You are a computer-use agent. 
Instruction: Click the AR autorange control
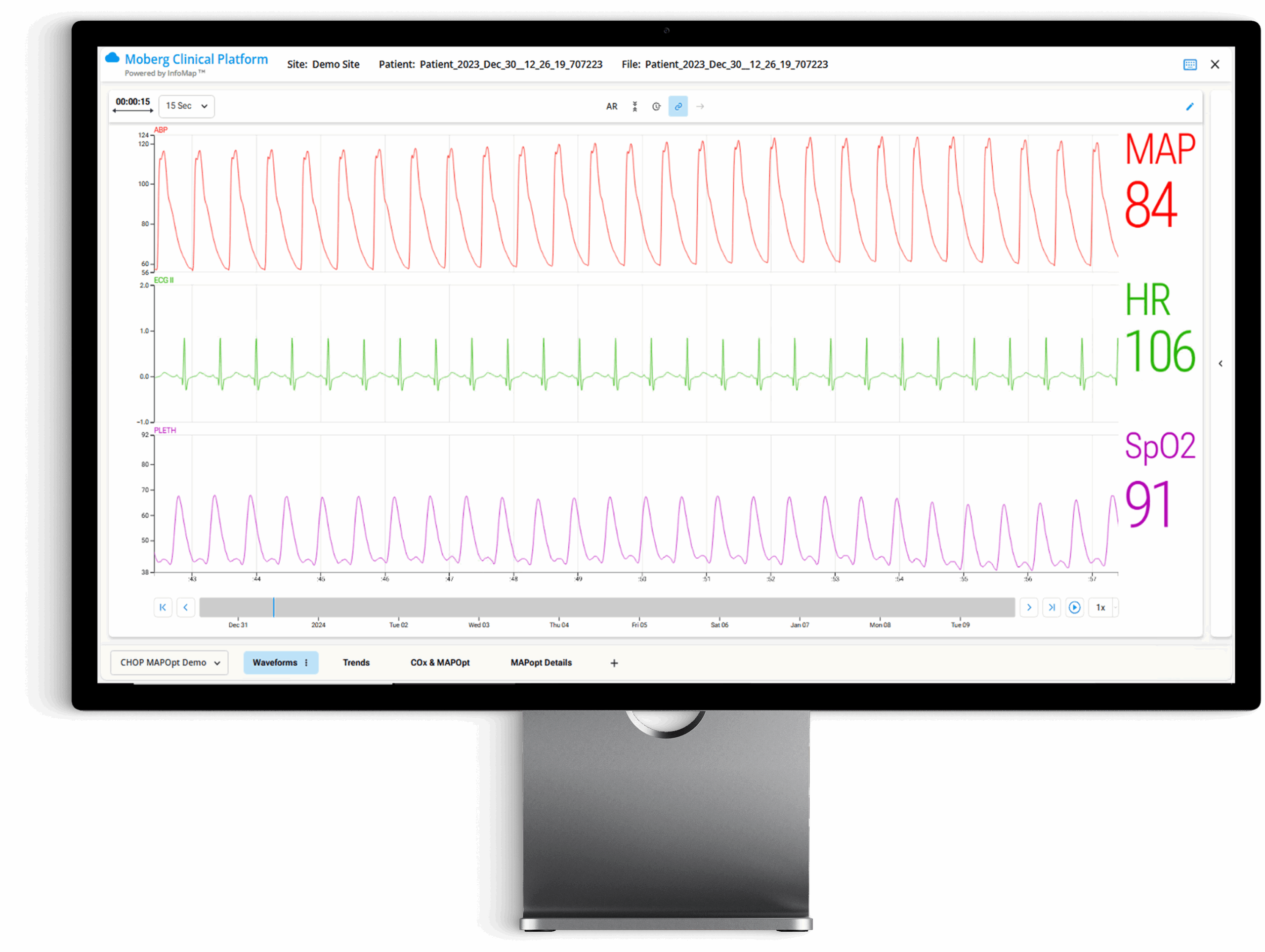[x=611, y=106]
